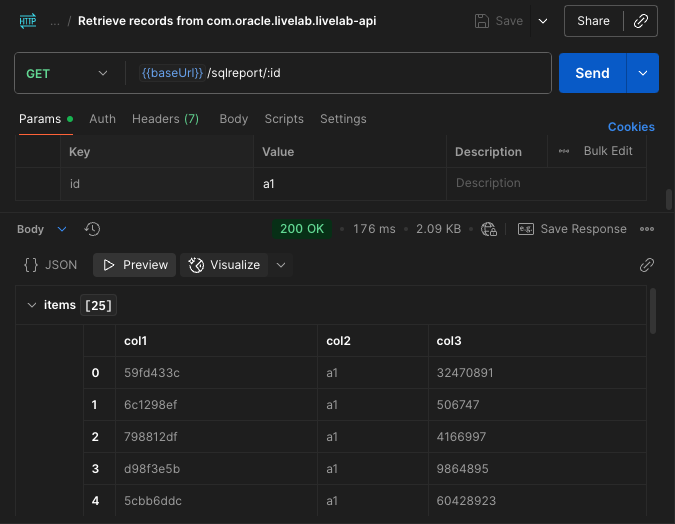Screen dimensions: 675x524
Task: Click the response link icon above table
Action: coord(647,265)
